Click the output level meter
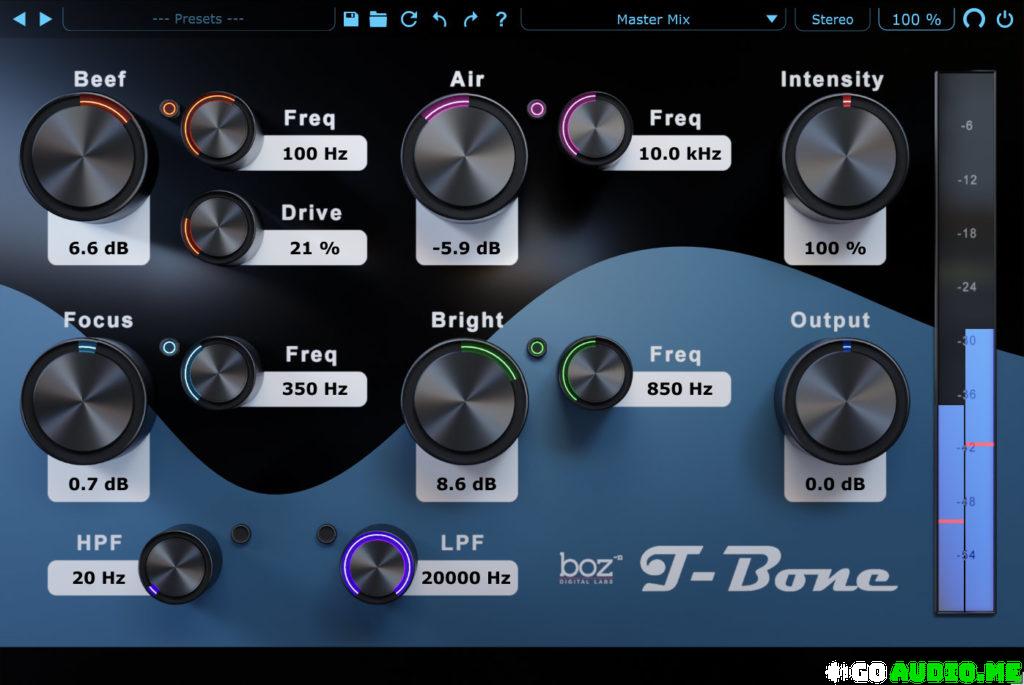The image size is (1024, 685). pos(966,342)
